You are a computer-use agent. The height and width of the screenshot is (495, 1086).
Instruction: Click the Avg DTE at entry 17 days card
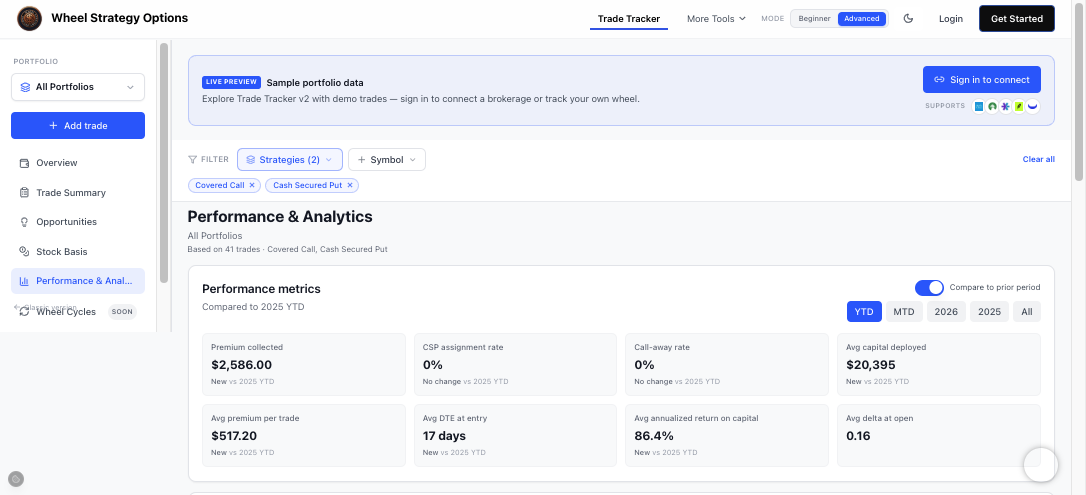pyautogui.click(x=515, y=435)
